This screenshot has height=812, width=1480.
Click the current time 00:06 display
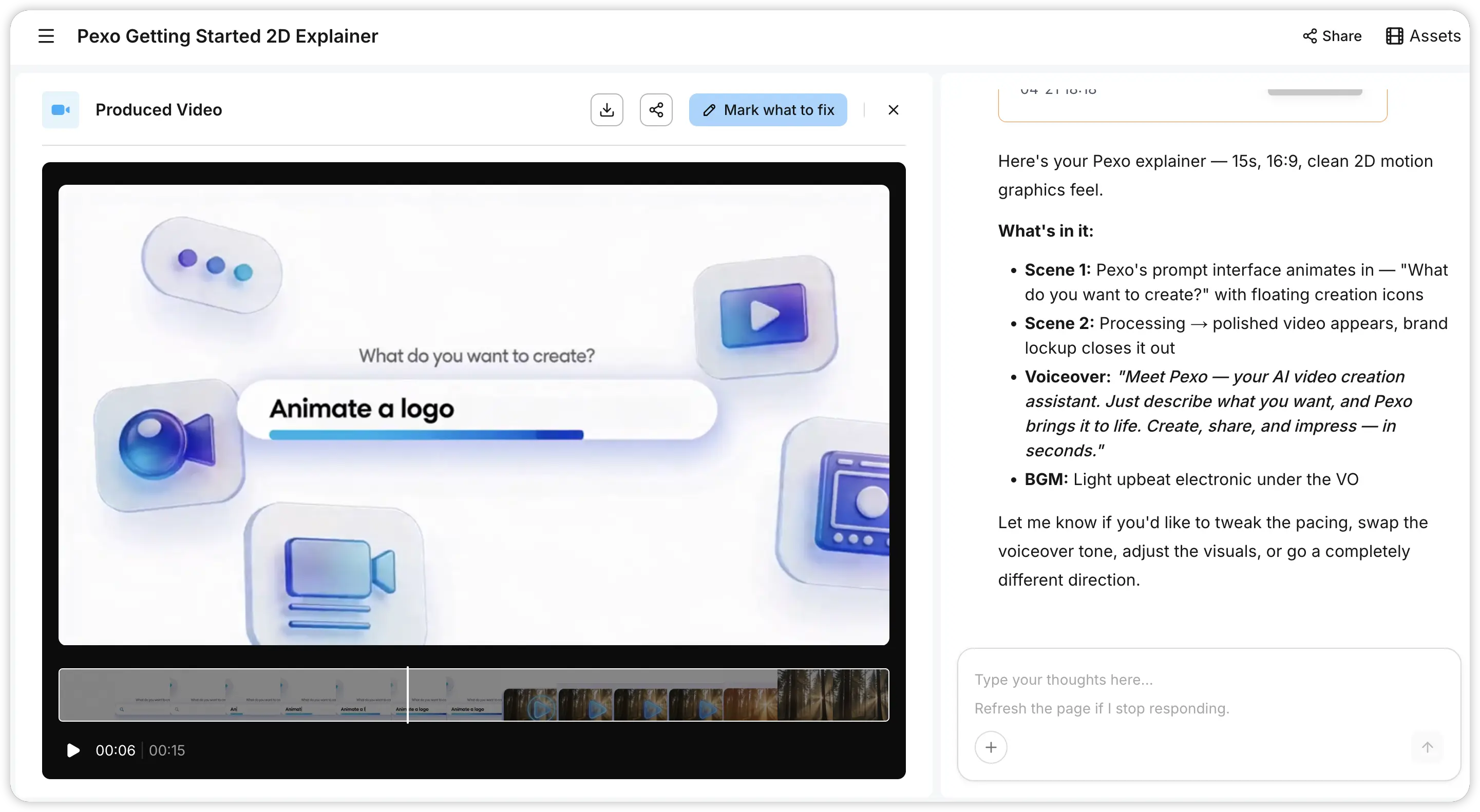[115, 750]
